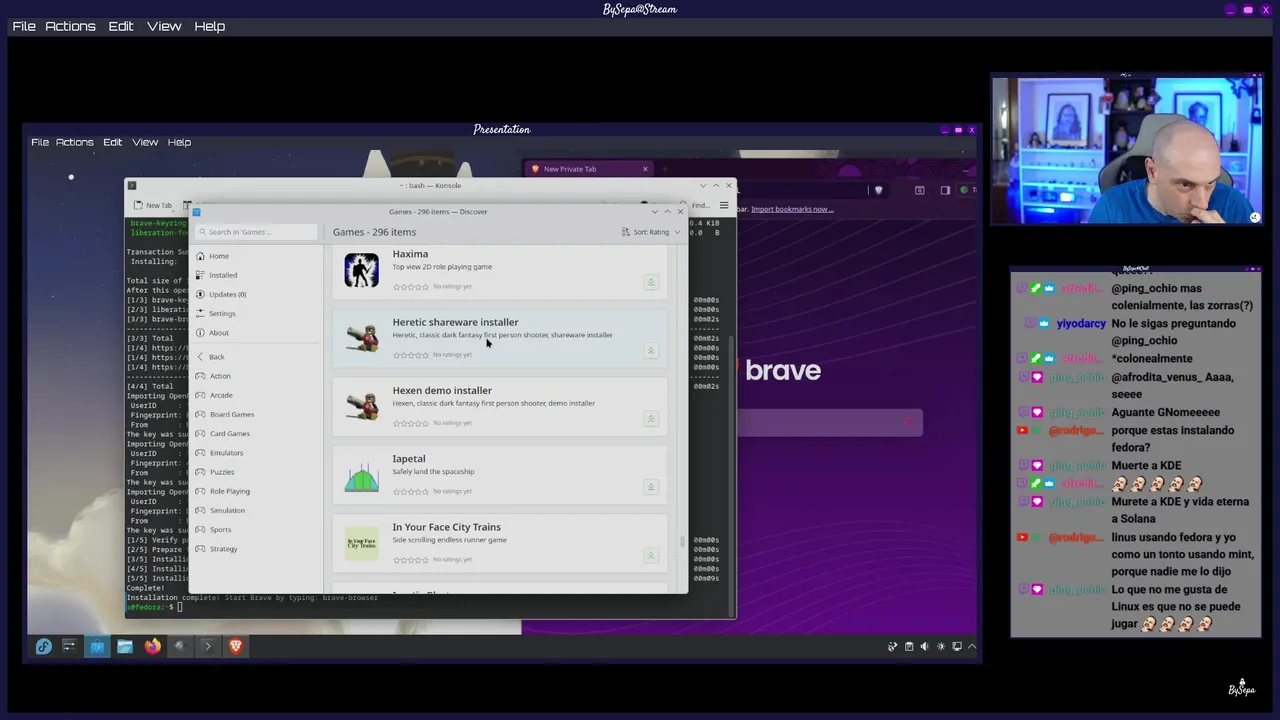
Task: Open the top-level Actions menu
Action: click(70, 26)
